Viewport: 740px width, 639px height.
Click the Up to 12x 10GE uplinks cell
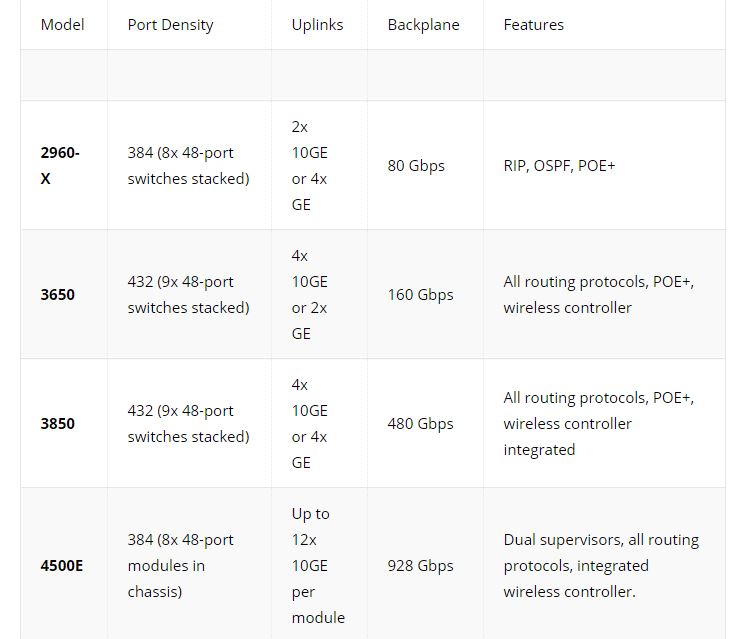(x=318, y=565)
